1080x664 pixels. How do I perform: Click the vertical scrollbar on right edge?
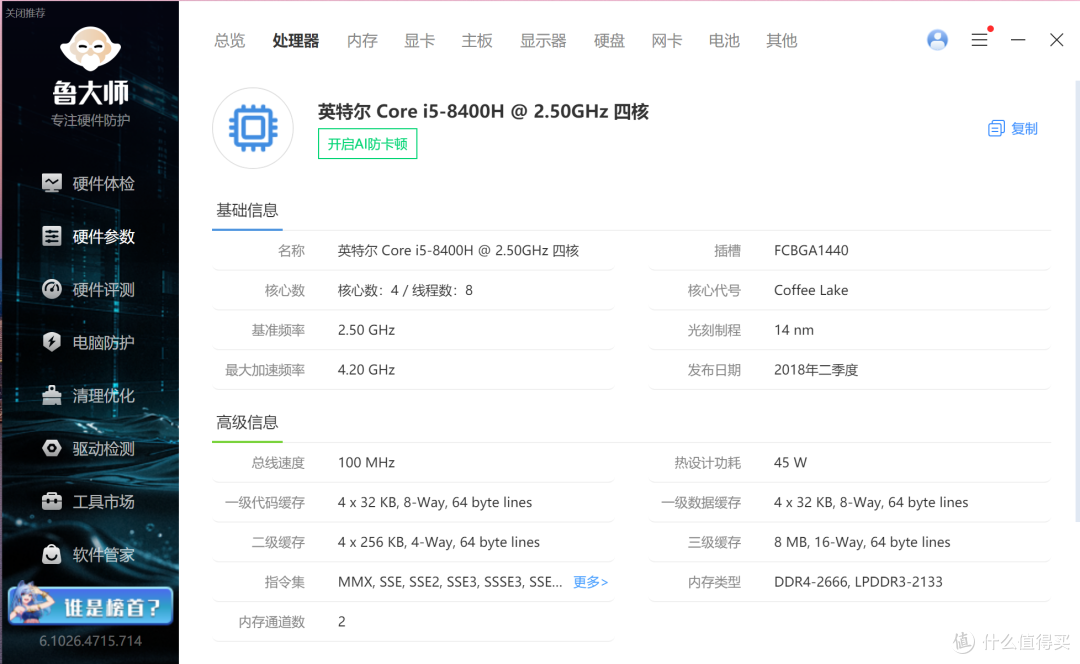(1077, 300)
